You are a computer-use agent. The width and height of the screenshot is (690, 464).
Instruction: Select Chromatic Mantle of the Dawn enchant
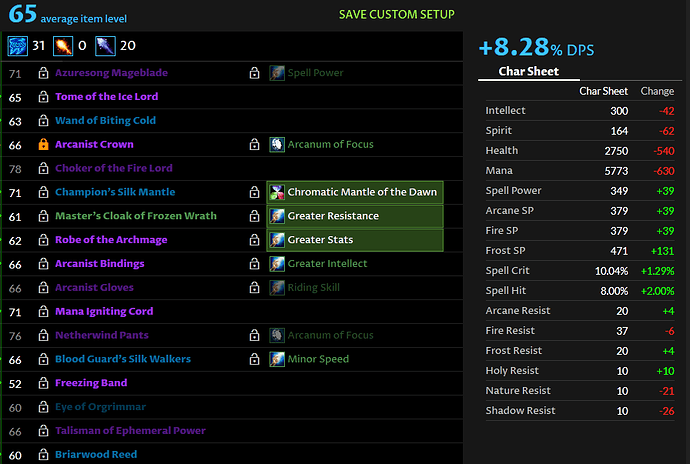[355, 192]
